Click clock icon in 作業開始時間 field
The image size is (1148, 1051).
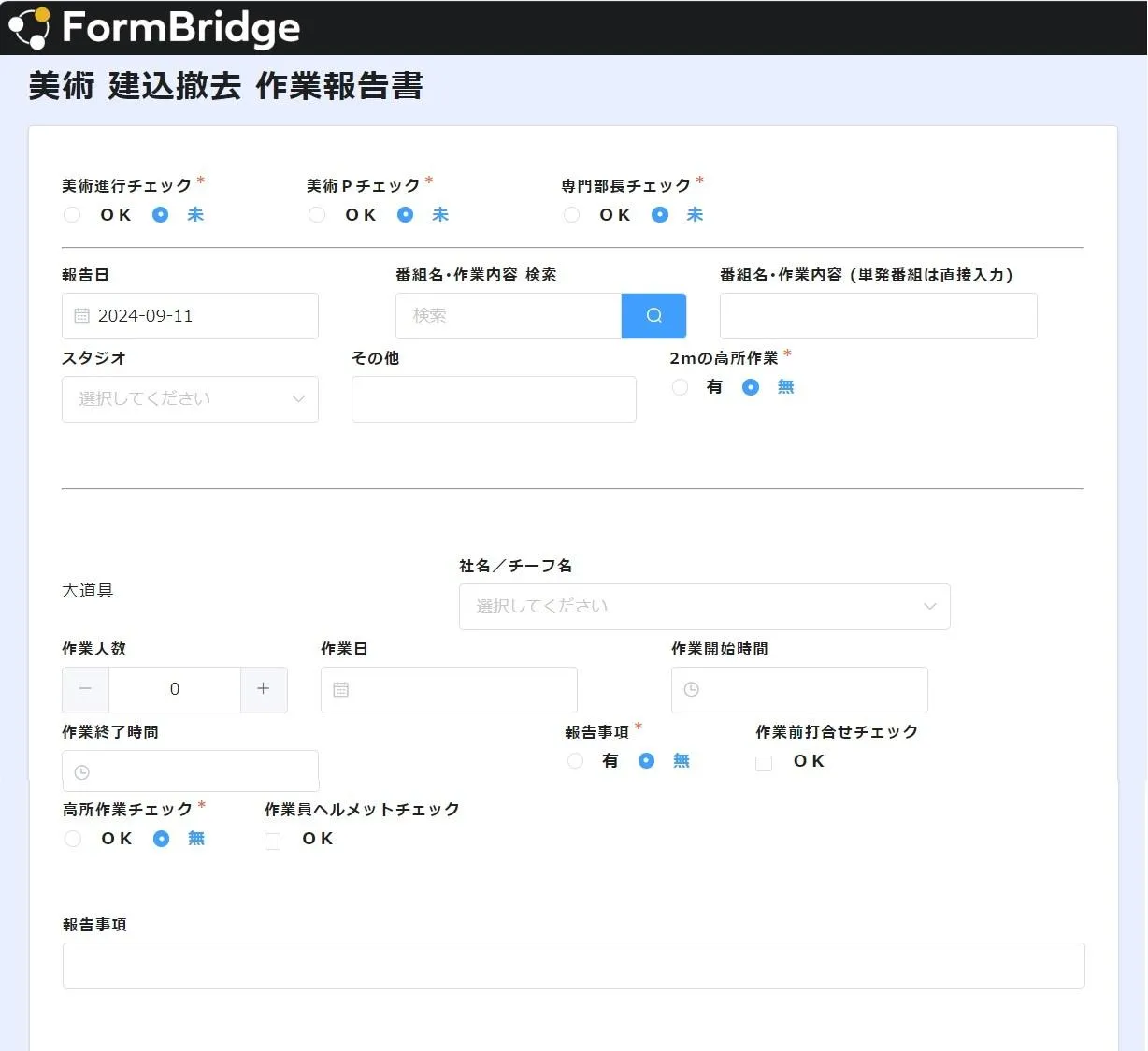692,689
